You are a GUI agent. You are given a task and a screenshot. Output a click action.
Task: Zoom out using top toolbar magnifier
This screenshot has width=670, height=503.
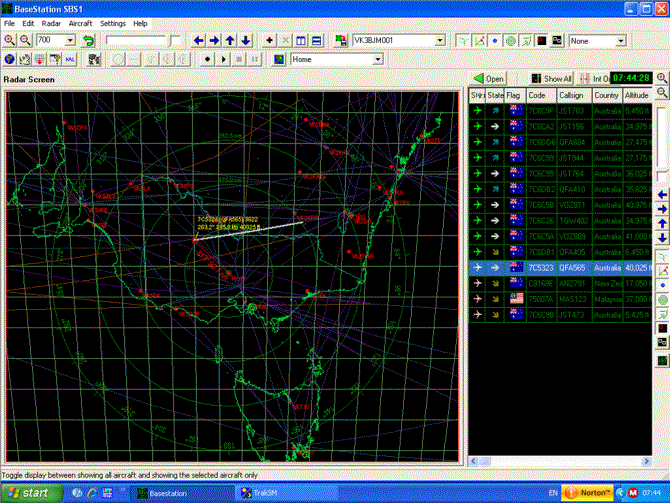pyautogui.click(x=25, y=41)
